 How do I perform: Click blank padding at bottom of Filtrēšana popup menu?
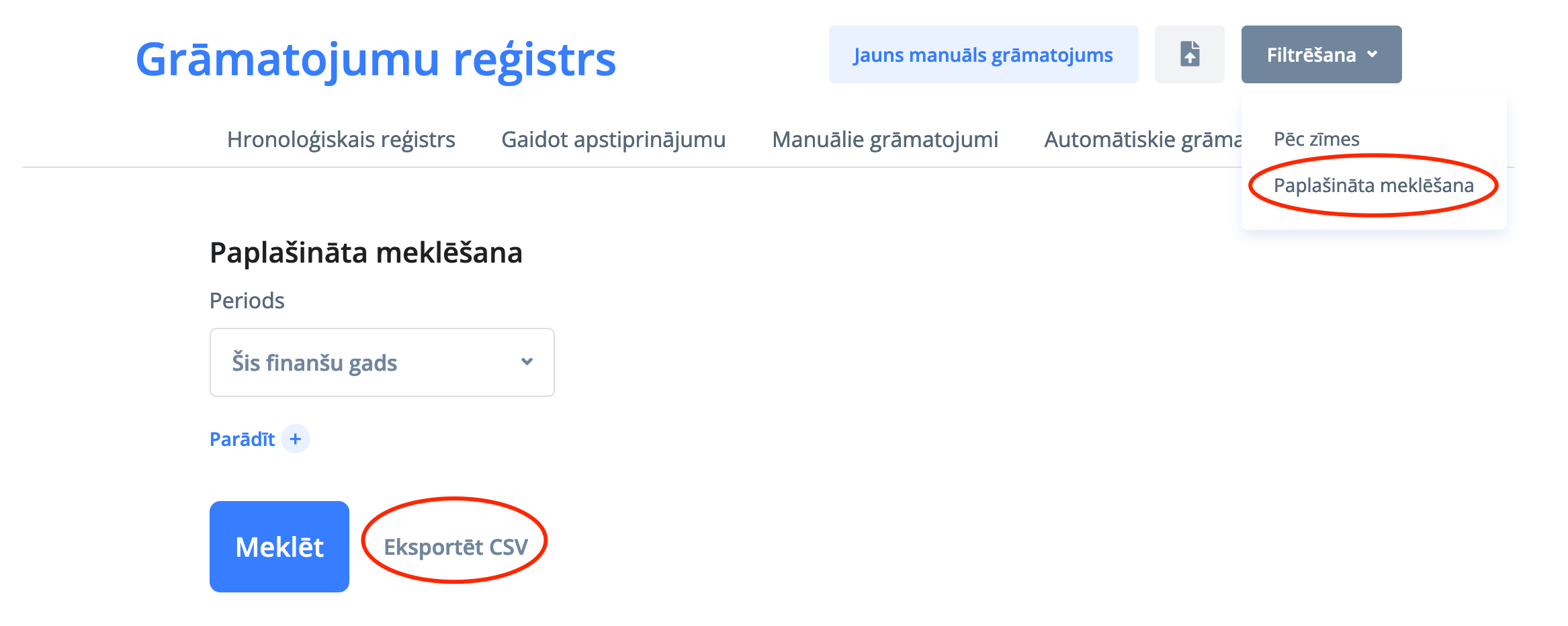point(1373,219)
